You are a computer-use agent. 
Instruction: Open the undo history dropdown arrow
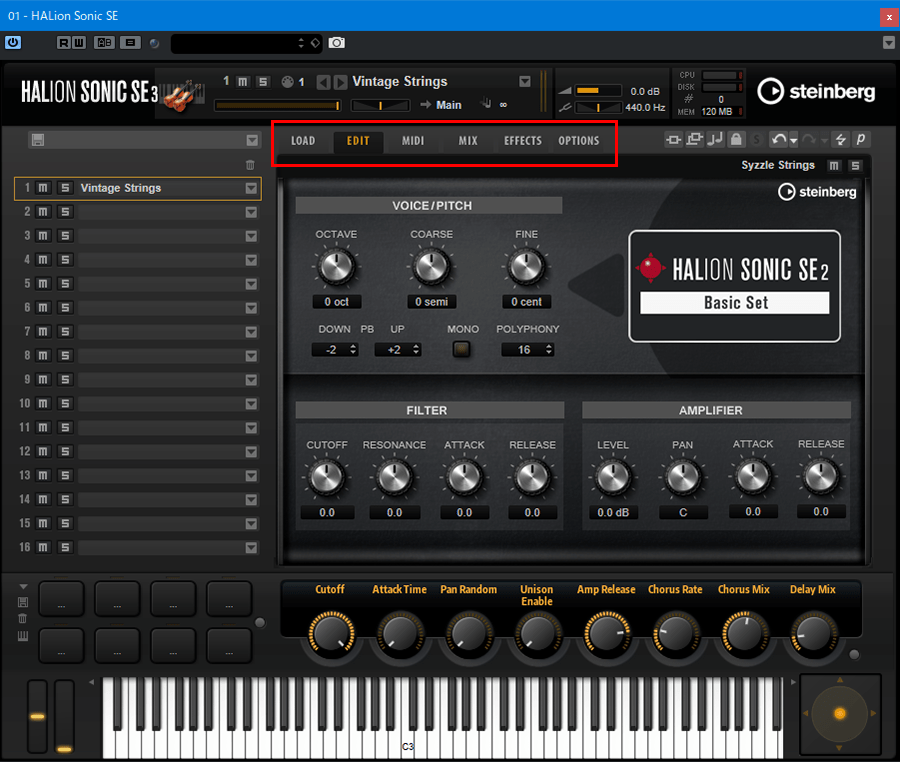tap(793, 140)
